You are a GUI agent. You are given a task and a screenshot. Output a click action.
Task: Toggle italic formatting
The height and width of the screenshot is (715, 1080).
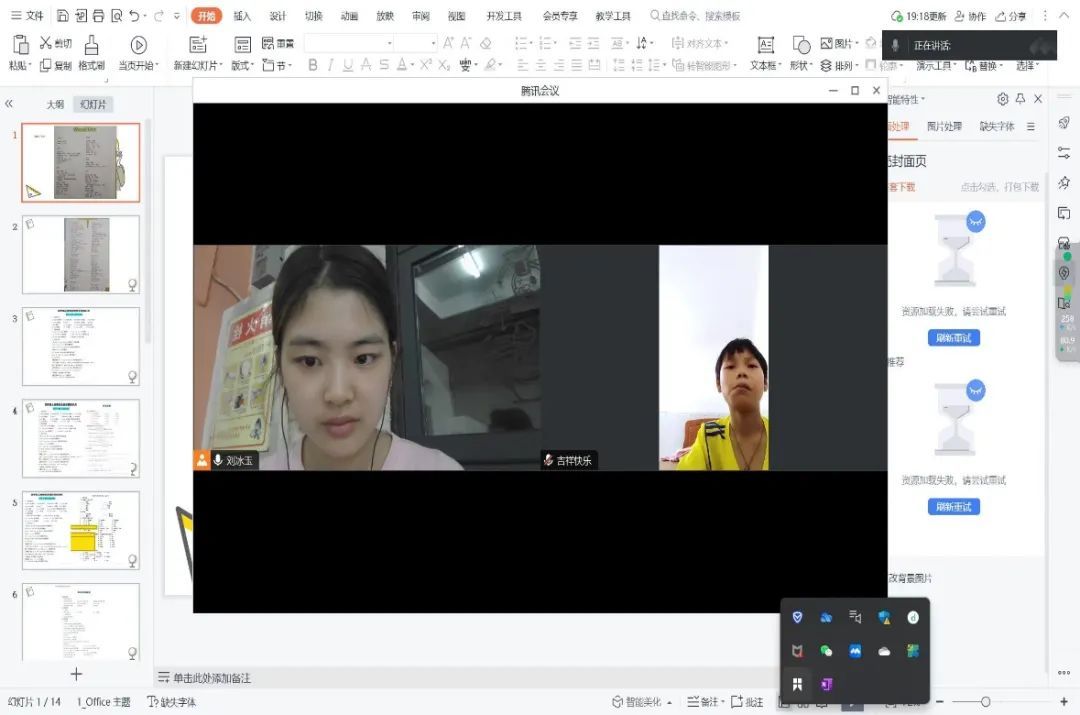click(330, 64)
